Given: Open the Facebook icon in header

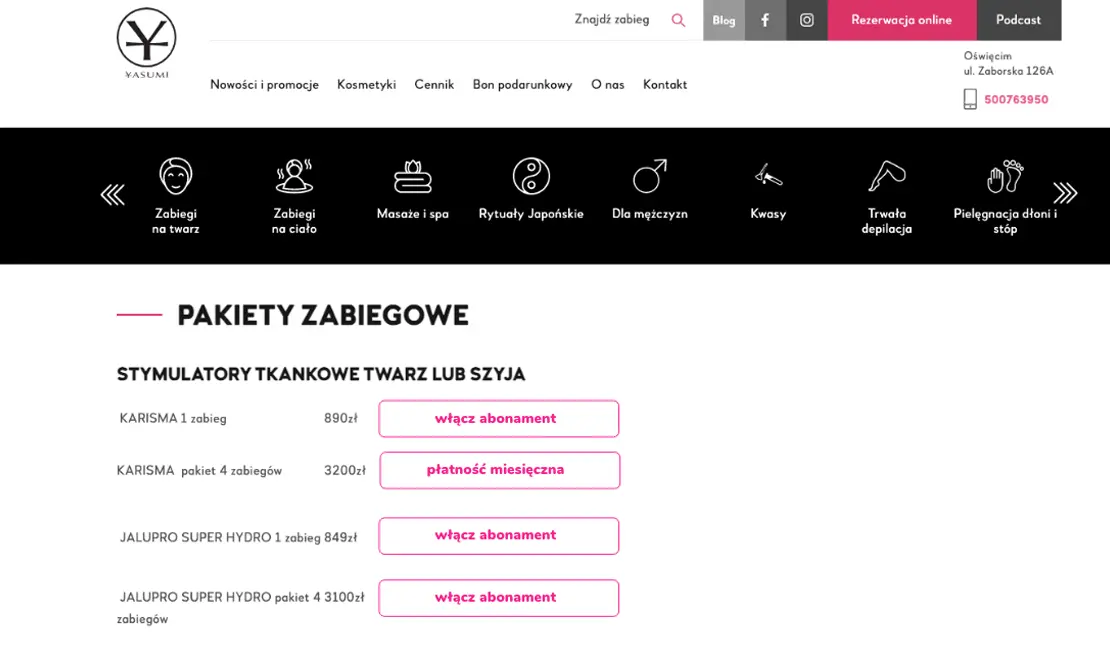Looking at the screenshot, I should click(x=765, y=19).
